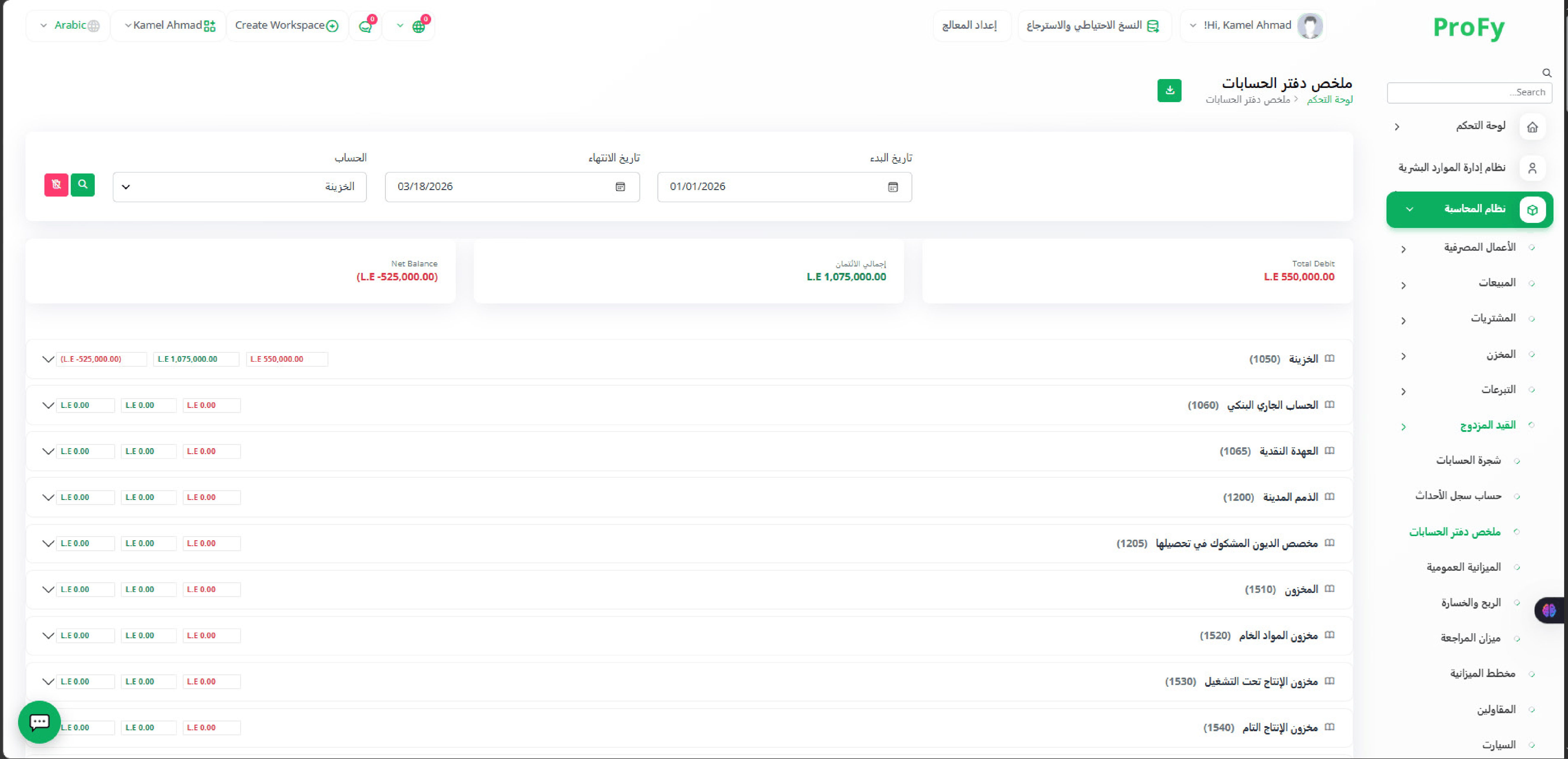Open the لوحة التحكم sidebar item

click(1480, 126)
